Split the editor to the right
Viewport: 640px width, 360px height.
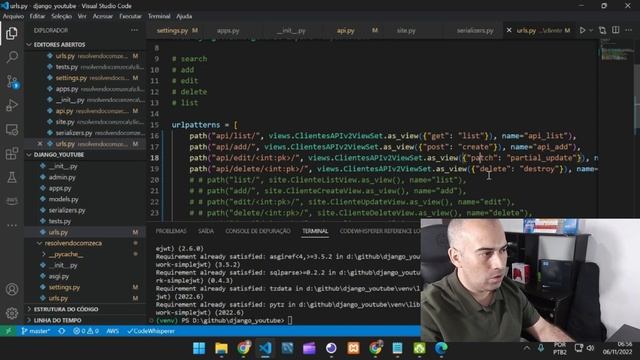point(616,30)
